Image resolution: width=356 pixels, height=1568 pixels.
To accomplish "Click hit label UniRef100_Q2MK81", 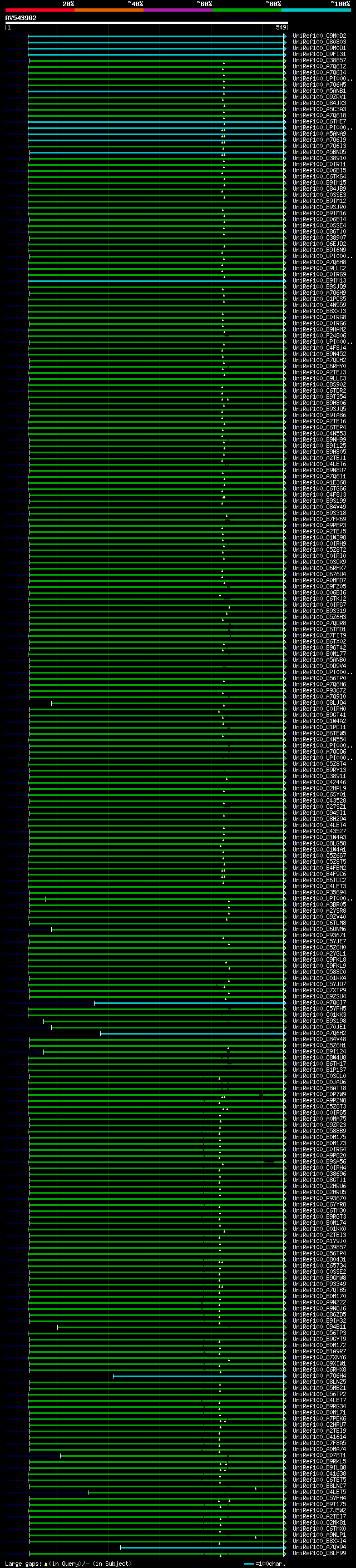I will point(319,1522).
